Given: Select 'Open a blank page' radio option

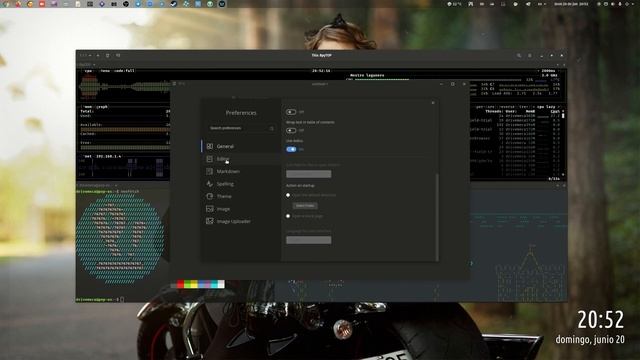Looking at the screenshot, I should (x=288, y=216).
